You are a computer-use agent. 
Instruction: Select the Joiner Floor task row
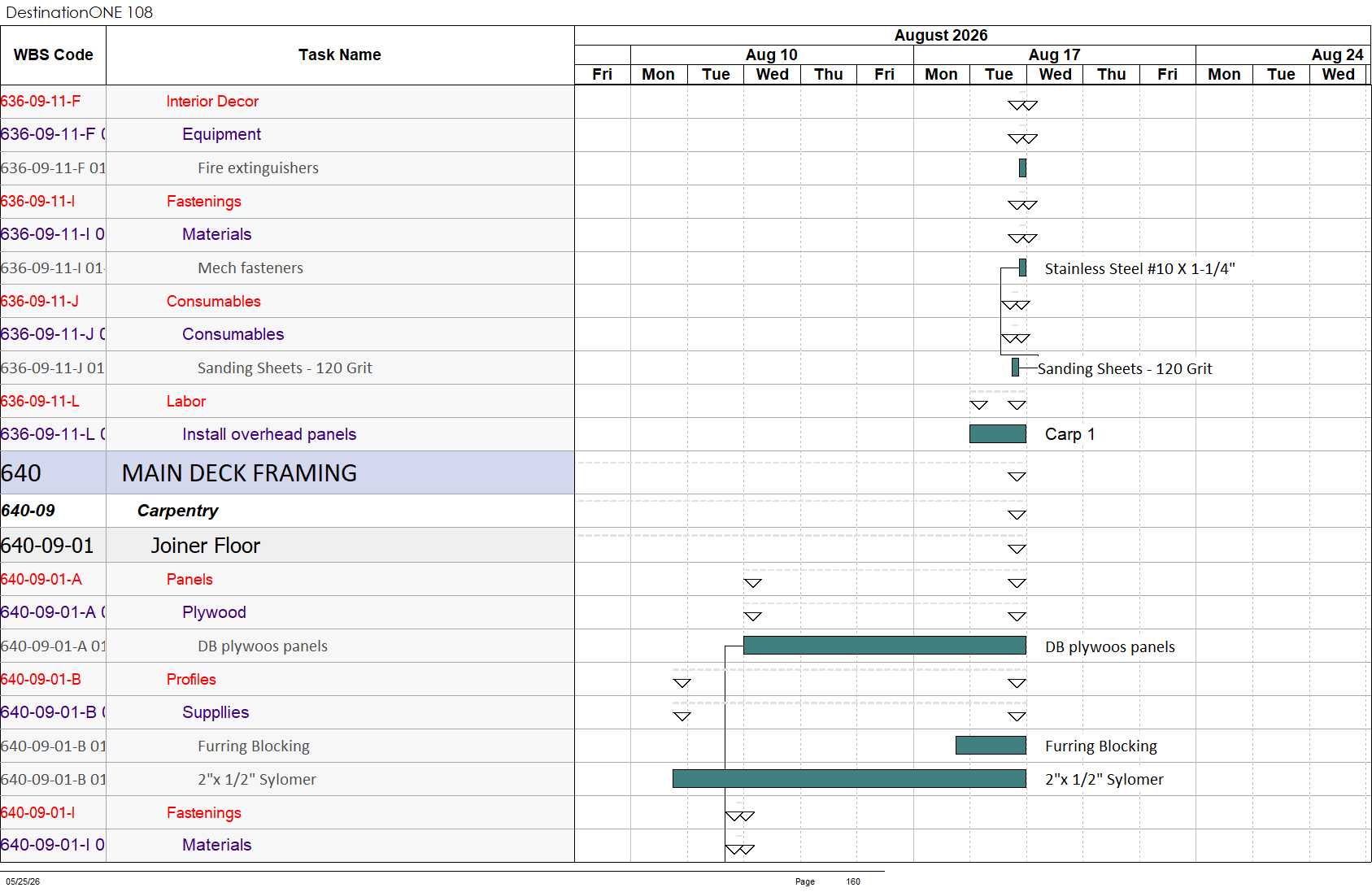click(x=287, y=546)
